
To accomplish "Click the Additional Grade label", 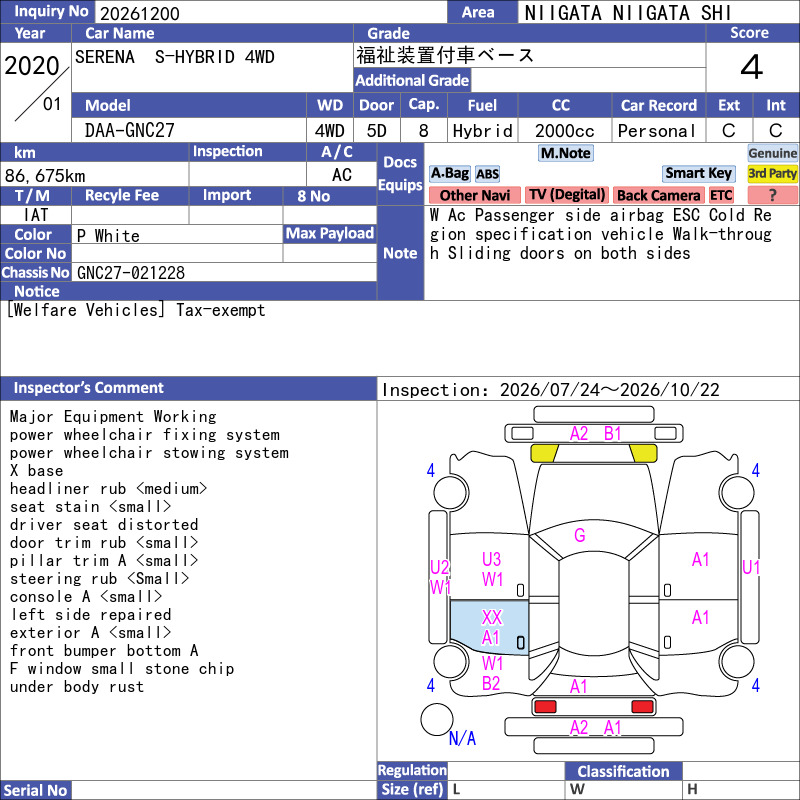I will [x=412, y=80].
